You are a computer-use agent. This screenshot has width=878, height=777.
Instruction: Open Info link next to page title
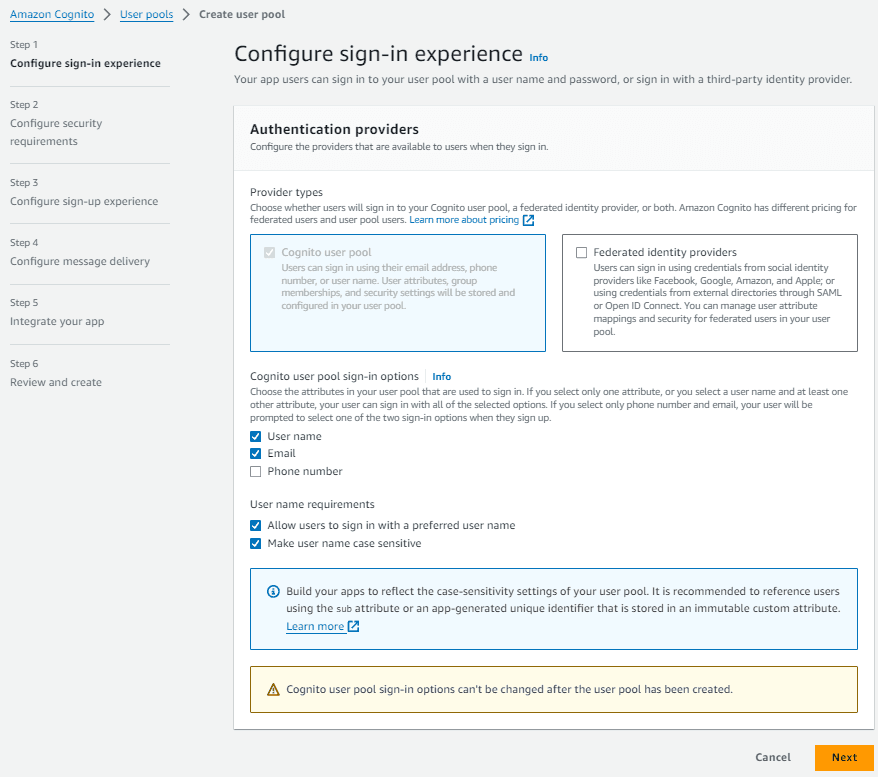click(x=539, y=58)
